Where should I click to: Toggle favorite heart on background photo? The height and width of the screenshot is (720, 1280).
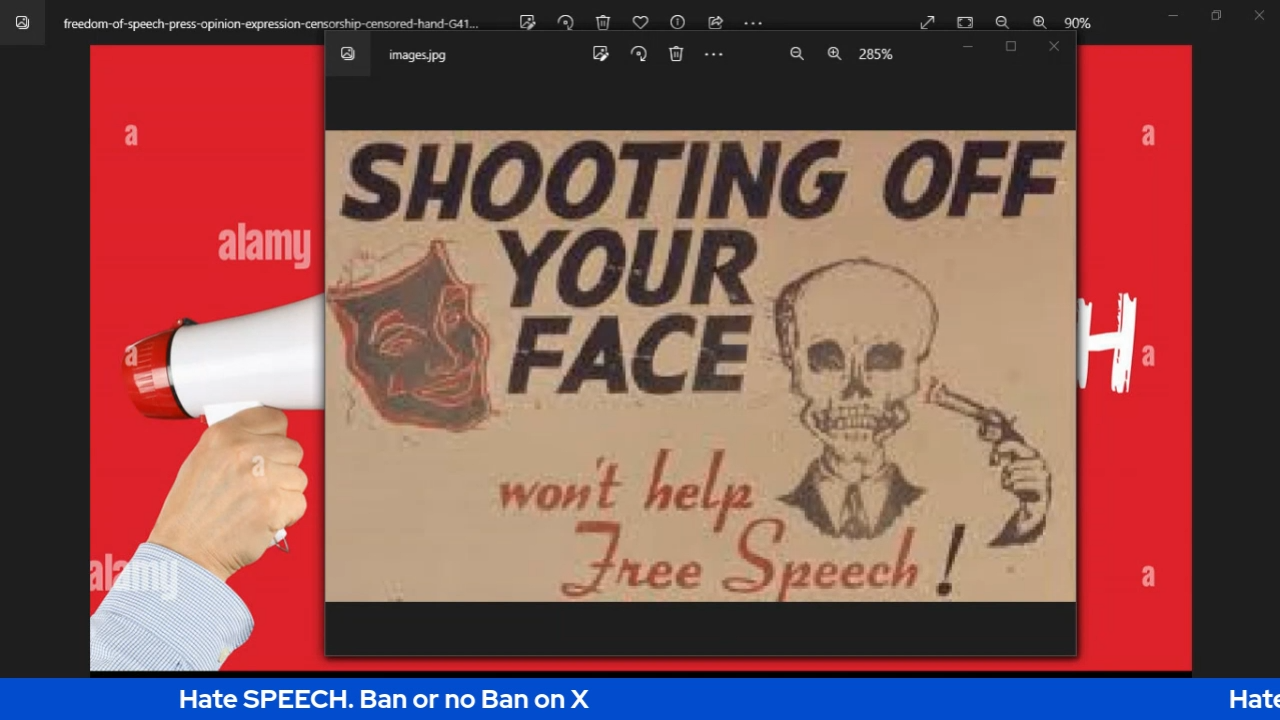coord(640,22)
